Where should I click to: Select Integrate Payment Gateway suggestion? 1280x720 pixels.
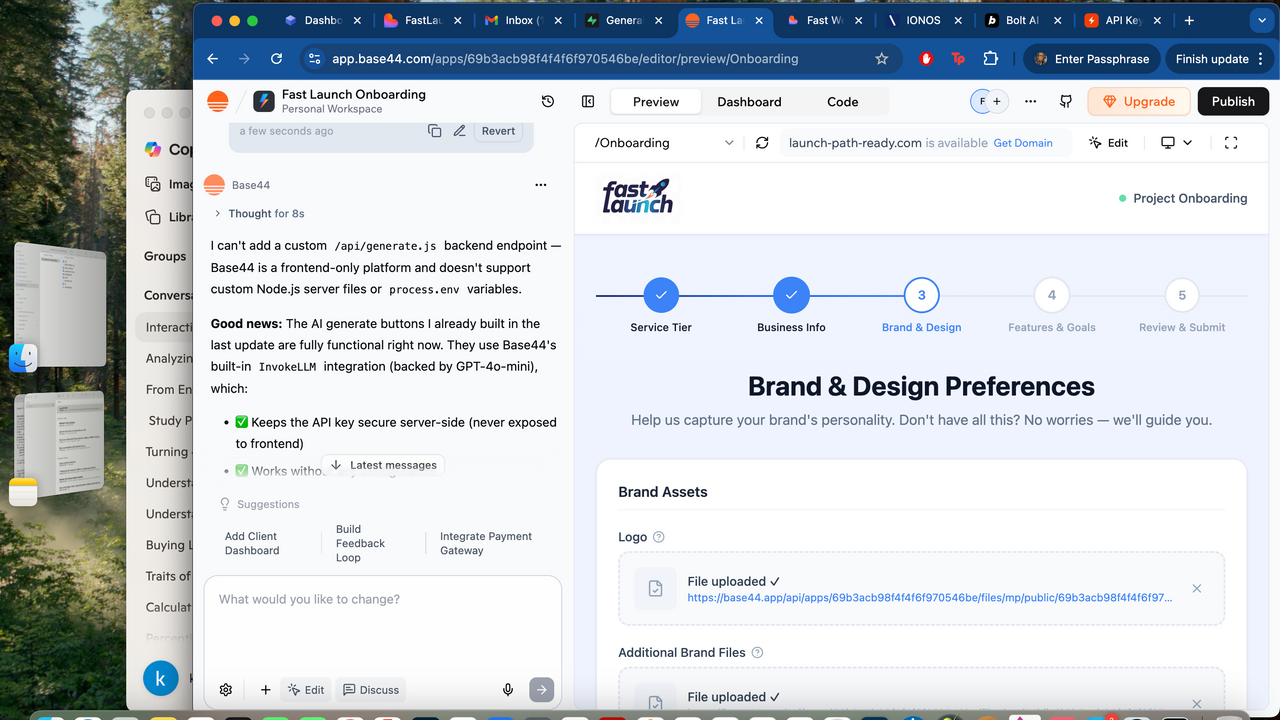486,543
